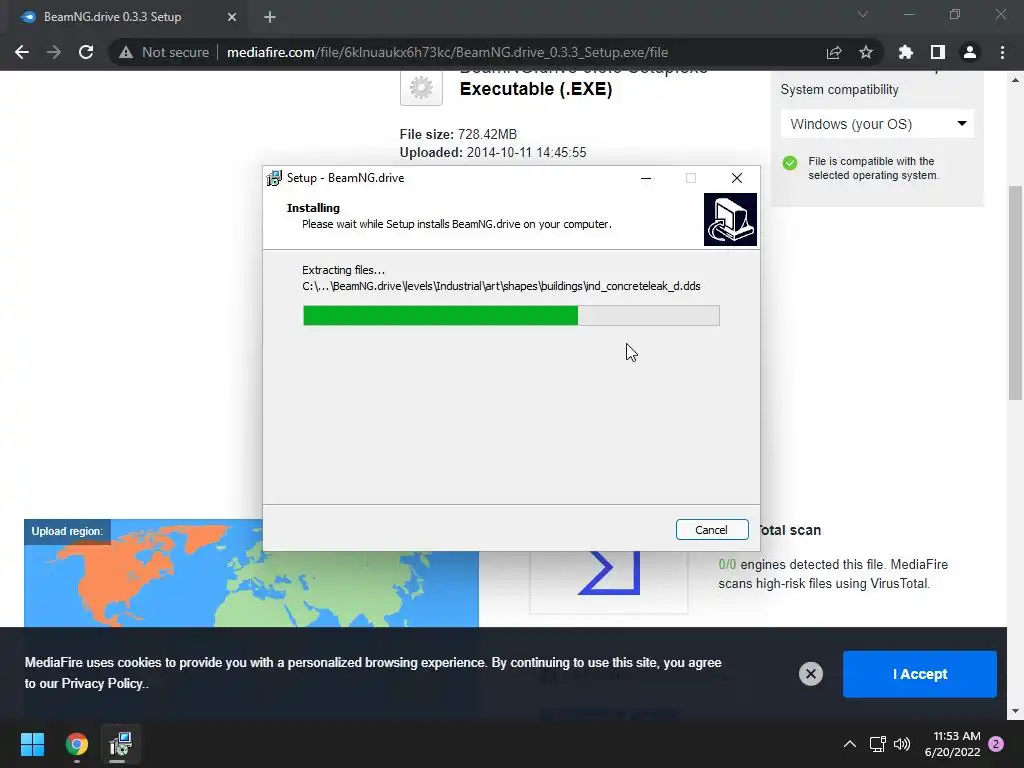
Task: Open the clock showing 11:53 AM
Action: pyautogui.click(x=952, y=744)
